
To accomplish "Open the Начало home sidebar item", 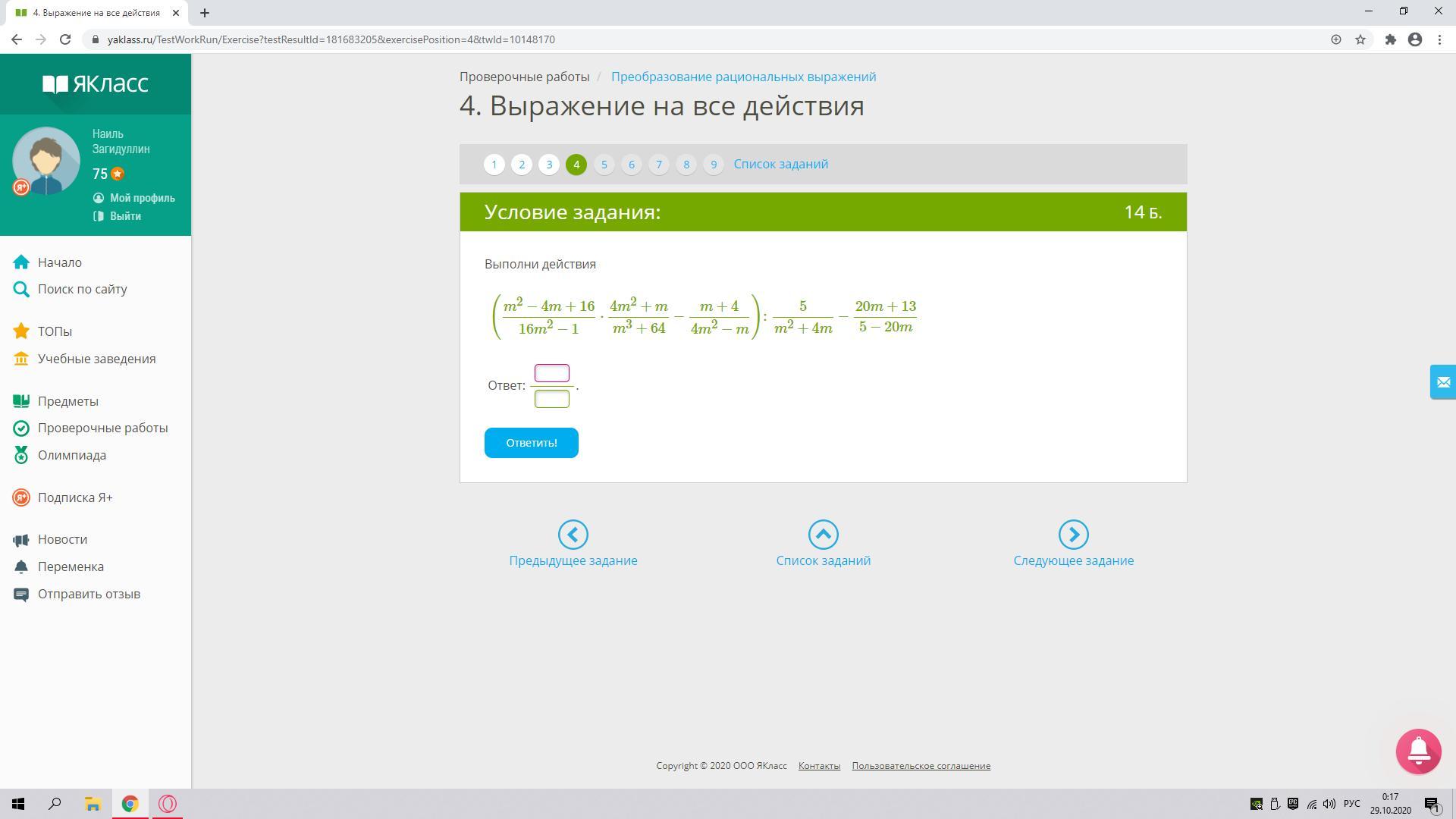I will 59,262.
